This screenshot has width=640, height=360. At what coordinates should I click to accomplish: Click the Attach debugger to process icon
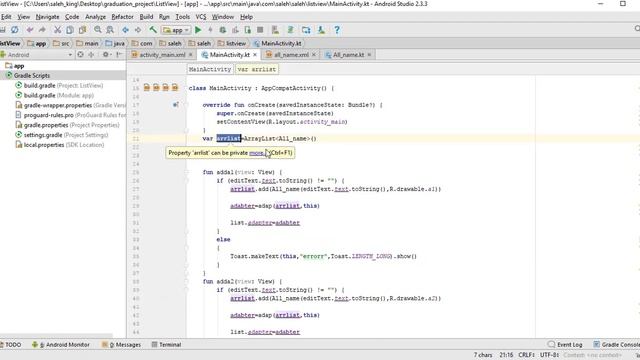pos(248,30)
